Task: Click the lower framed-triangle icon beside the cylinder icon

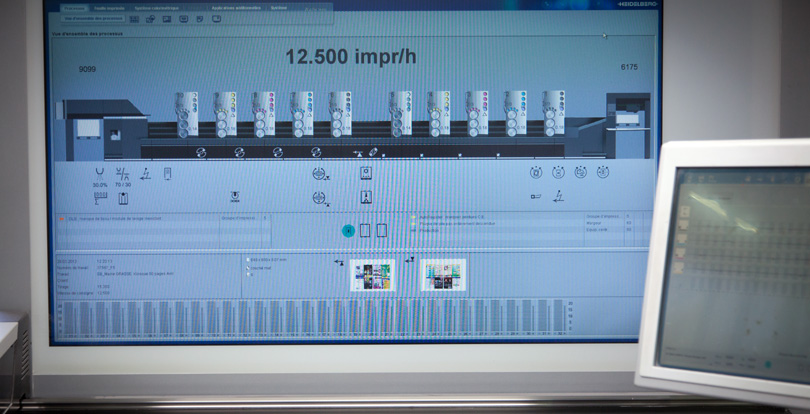Action: [366, 197]
